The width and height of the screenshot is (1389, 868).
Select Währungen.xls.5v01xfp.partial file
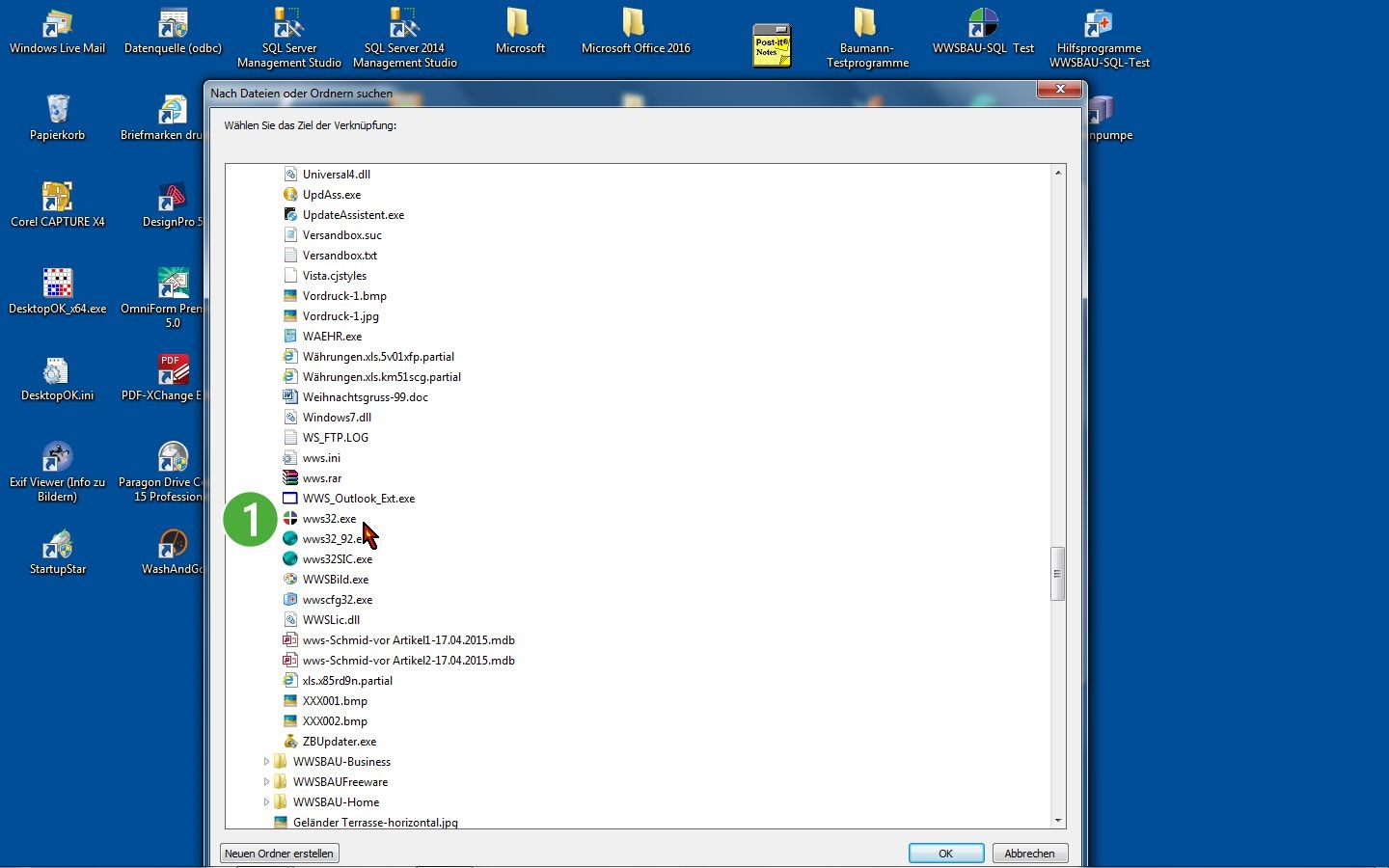coord(378,357)
